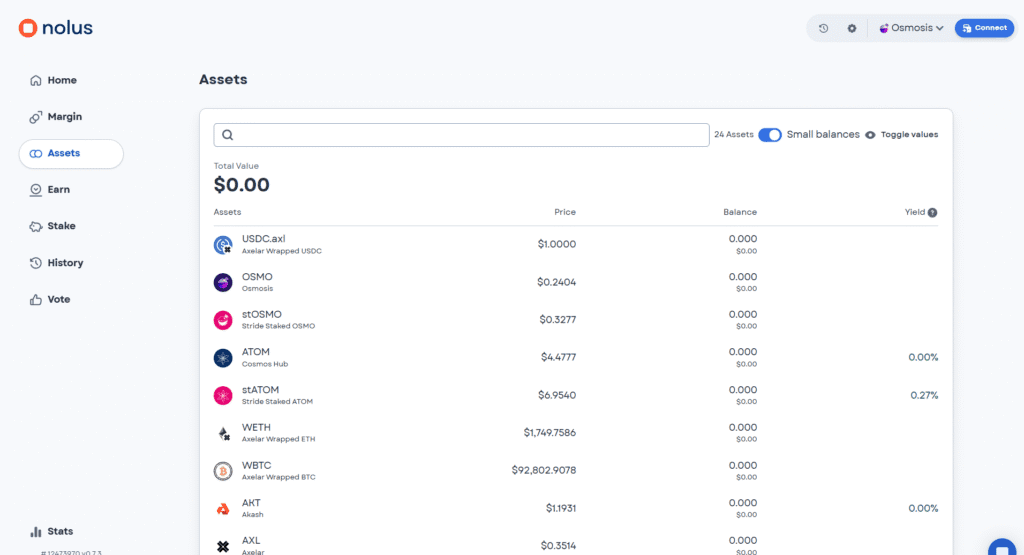This screenshot has height=555, width=1024.
Task: Select the USDC.axl asset name
Action: pos(263,239)
